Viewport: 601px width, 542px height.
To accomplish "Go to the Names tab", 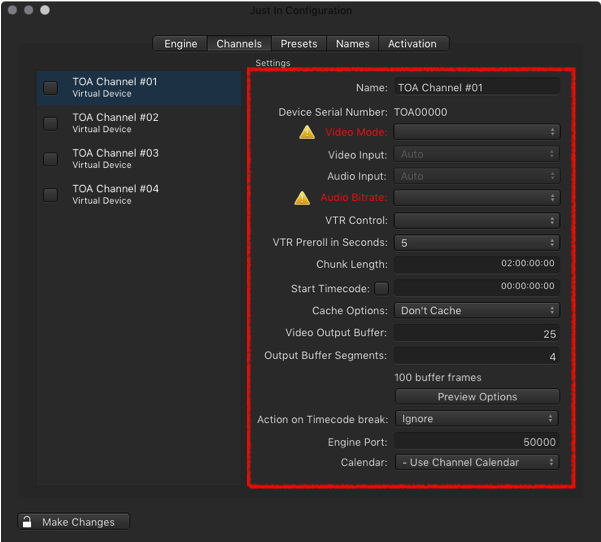I will click(353, 44).
